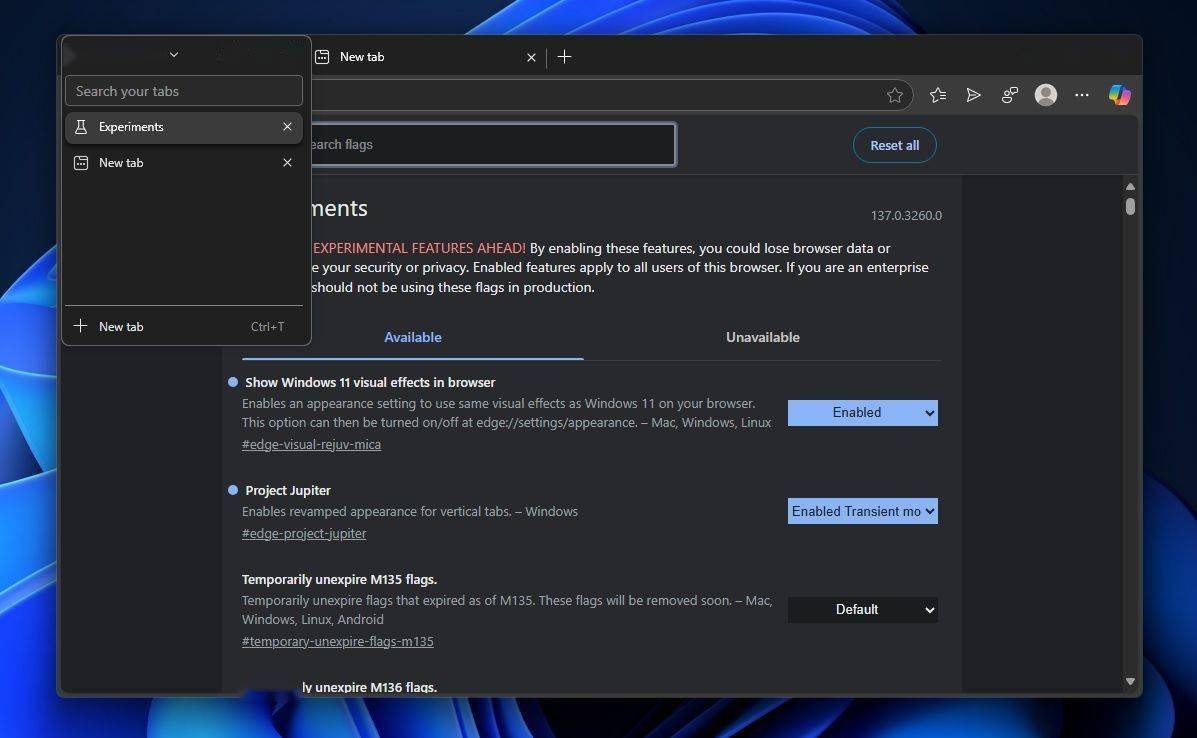This screenshot has width=1197, height=738.
Task: Click the scrollbar up arrow
Action: coord(1131,186)
